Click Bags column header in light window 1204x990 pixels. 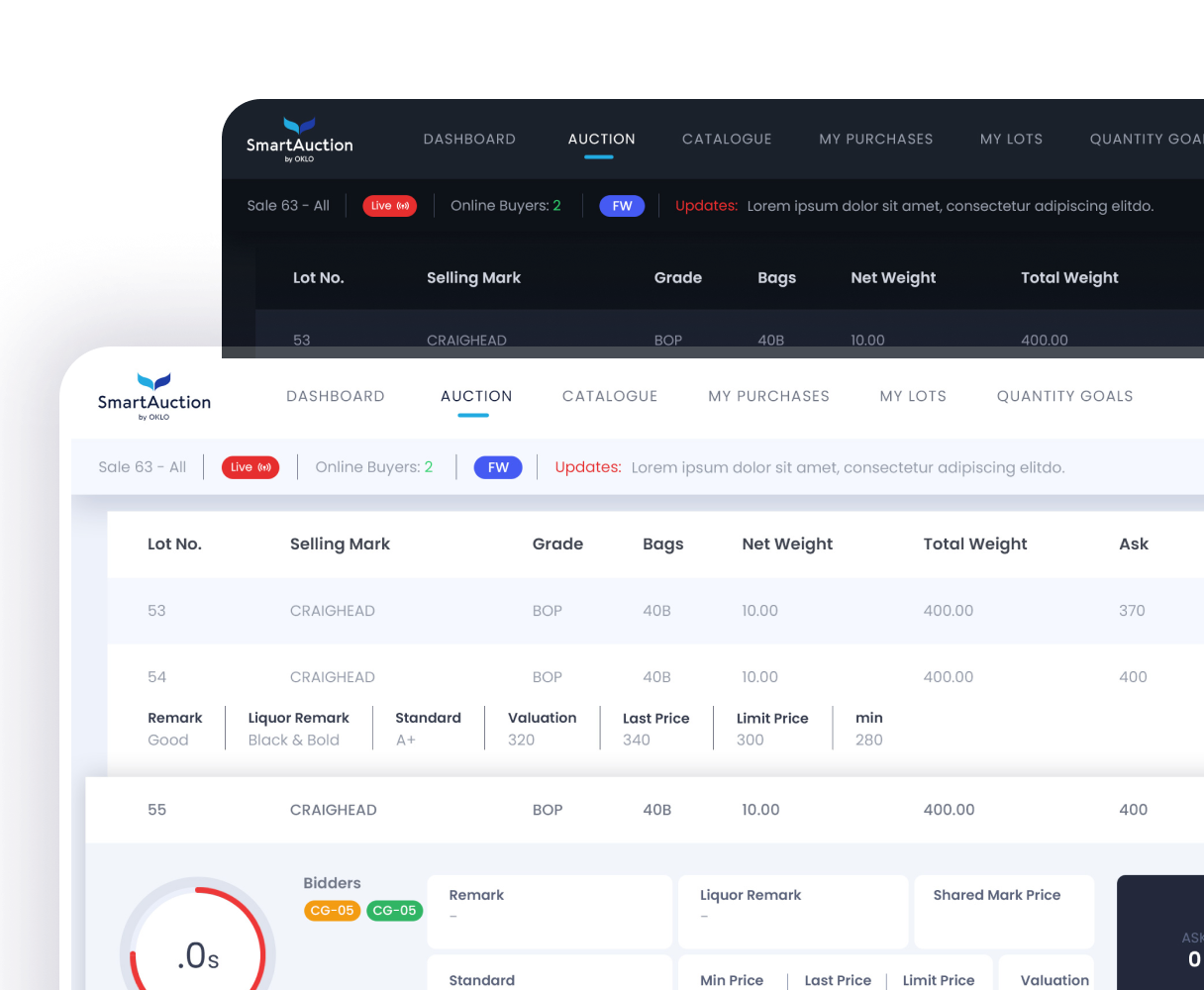pos(663,544)
